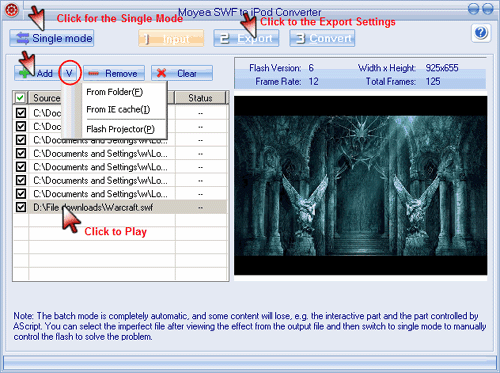Viewport: 500px width, 373px height.
Task: Toggle the third file row checkbox
Action: [21, 140]
